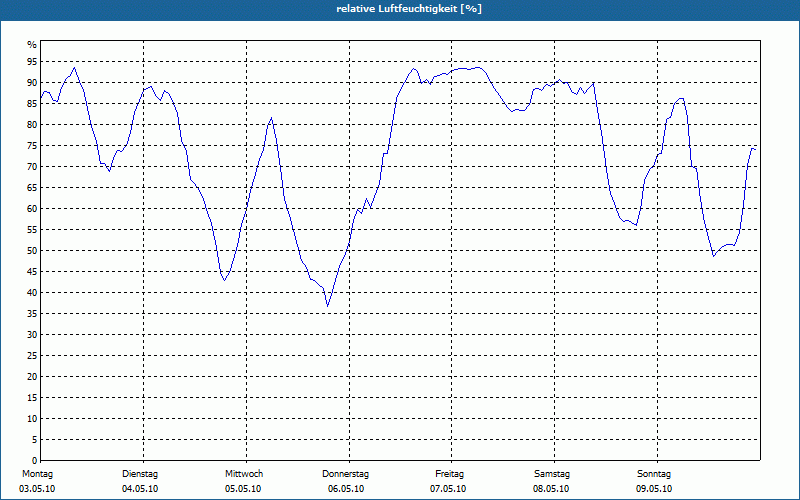Click the 'Freitag' day label
Viewport: 800px width, 500px height.
click(449, 474)
